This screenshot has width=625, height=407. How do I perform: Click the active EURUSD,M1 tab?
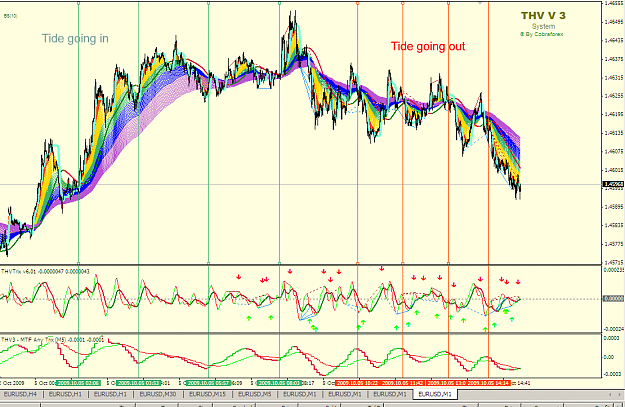(435, 394)
